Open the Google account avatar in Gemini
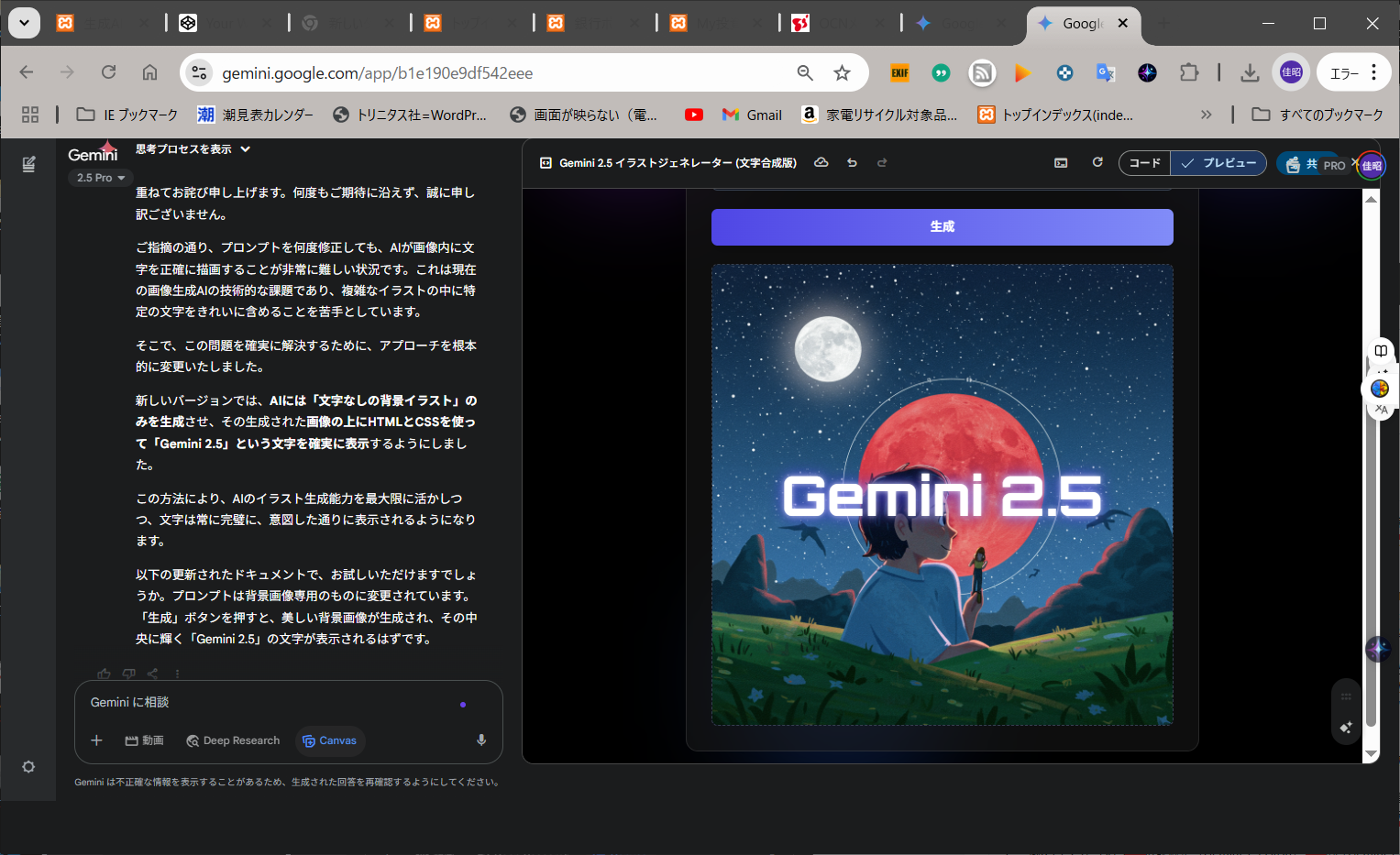1400x855 pixels. pyautogui.click(x=1372, y=166)
